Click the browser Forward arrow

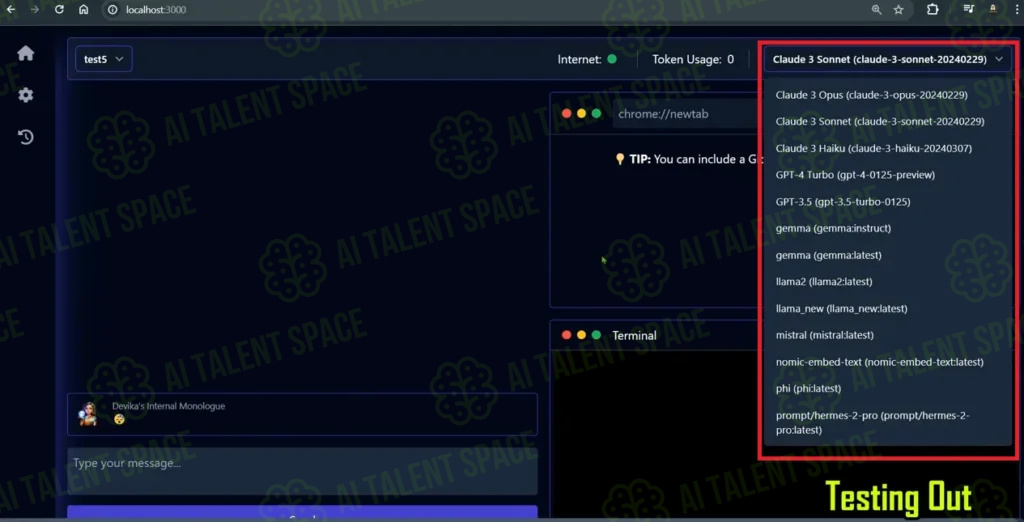coord(35,10)
